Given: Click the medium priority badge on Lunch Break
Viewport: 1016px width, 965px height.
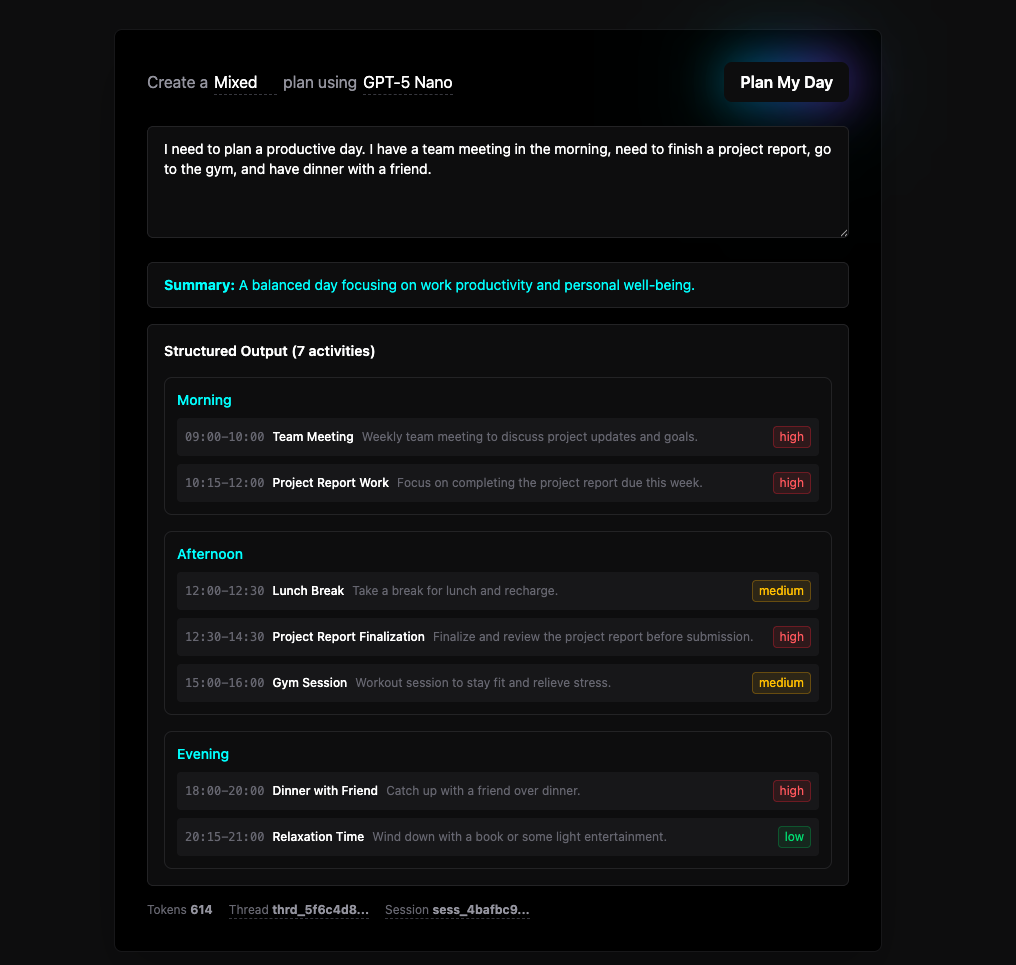Looking at the screenshot, I should (781, 590).
